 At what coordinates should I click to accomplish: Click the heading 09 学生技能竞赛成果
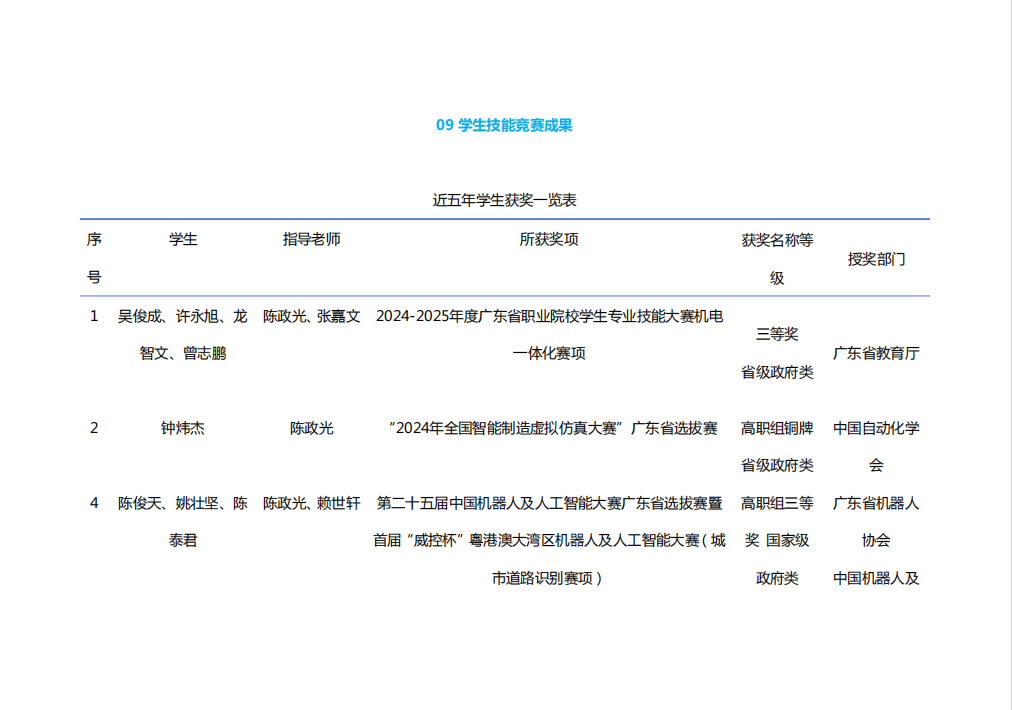[x=504, y=125]
